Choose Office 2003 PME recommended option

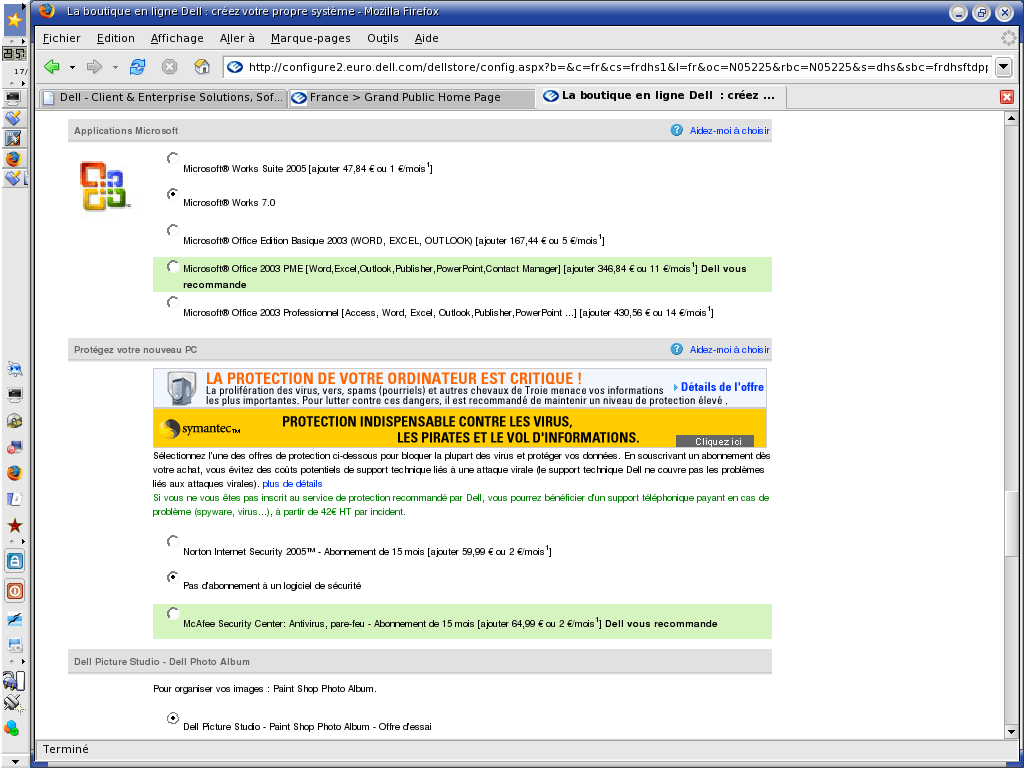coord(172,266)
